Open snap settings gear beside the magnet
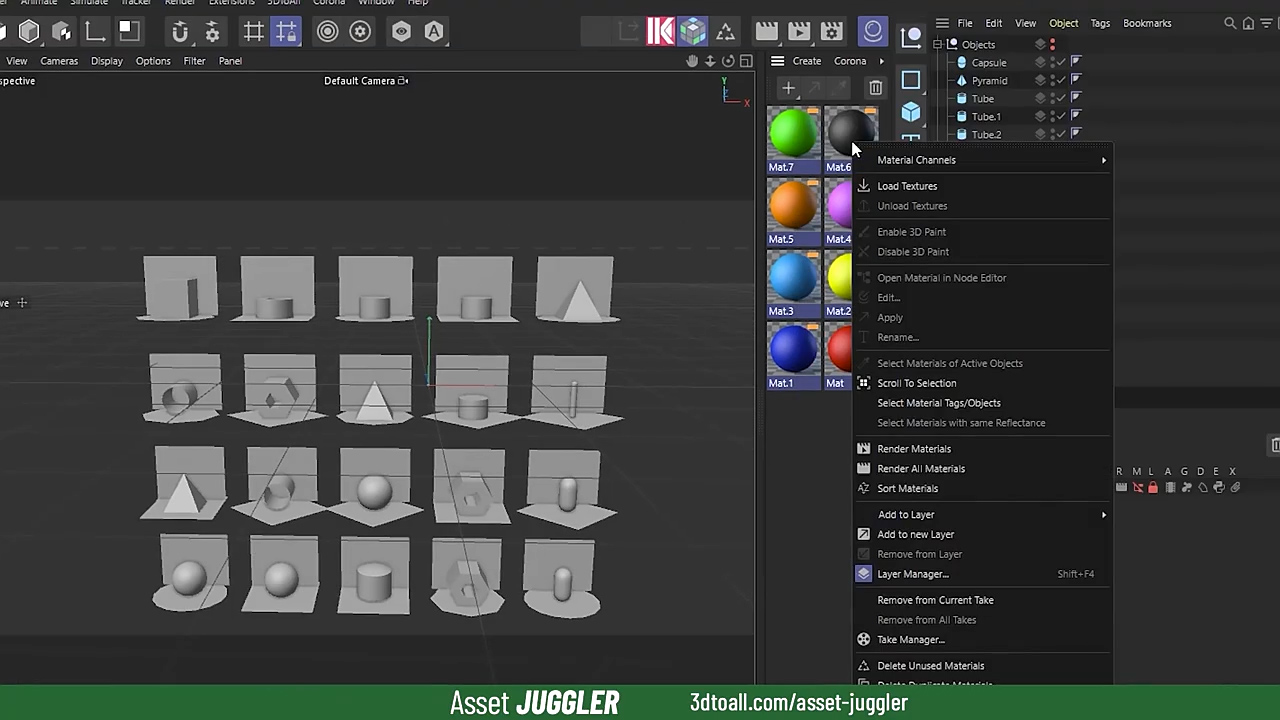The height and width of the screenshot is (720, 1280). coord(212,32)
